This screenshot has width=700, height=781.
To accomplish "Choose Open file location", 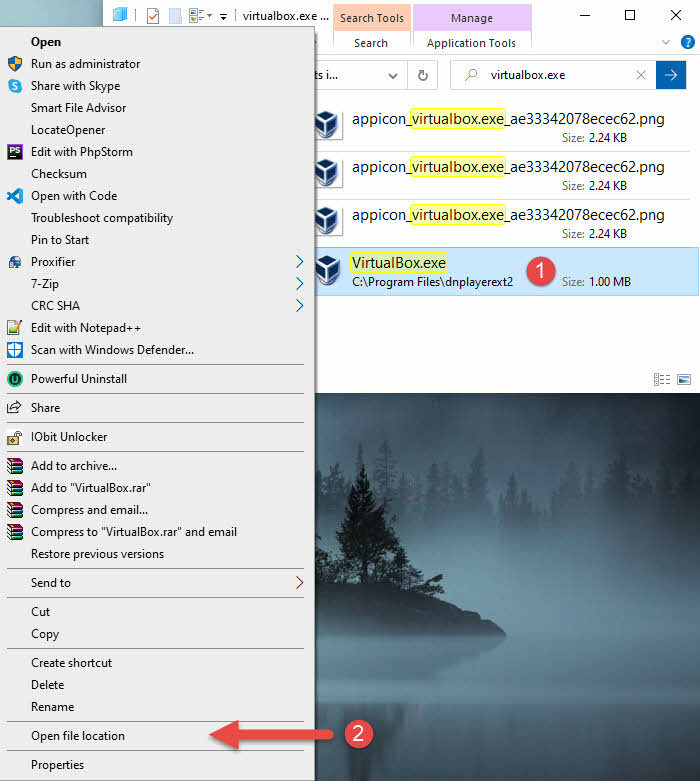I will click(x=155, y=736).
